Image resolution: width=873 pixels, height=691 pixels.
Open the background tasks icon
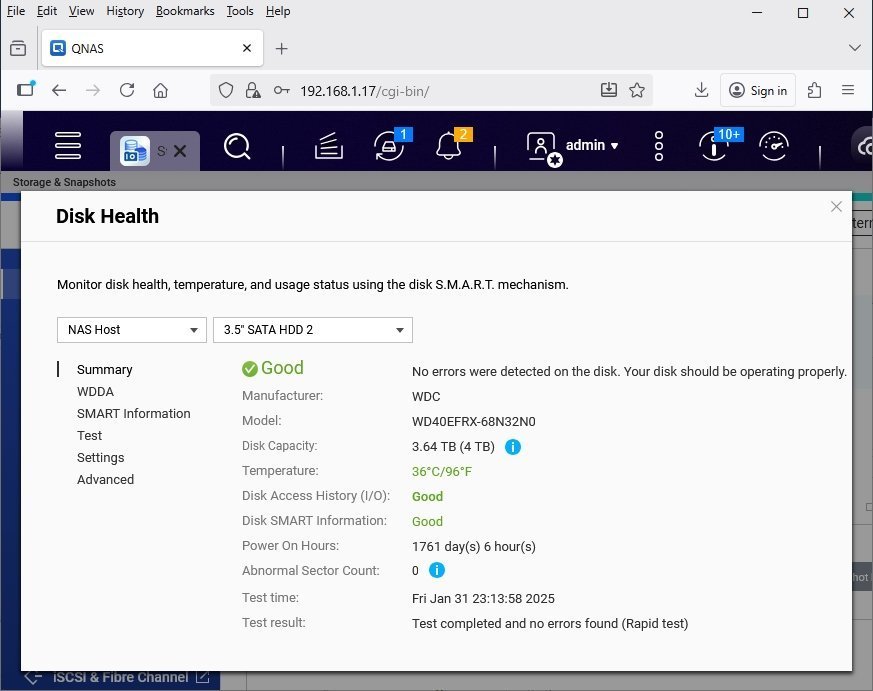pyautogui.click(x=329, y=147)
